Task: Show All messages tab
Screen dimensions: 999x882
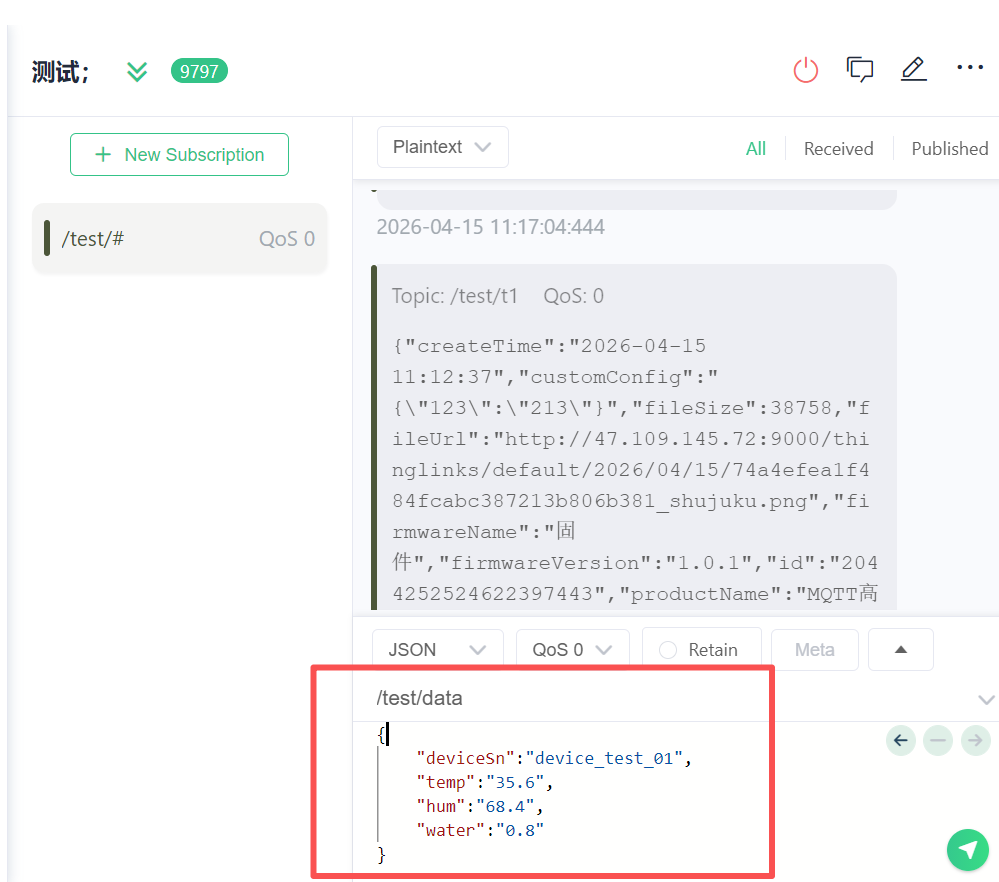Action: point(756,149)
